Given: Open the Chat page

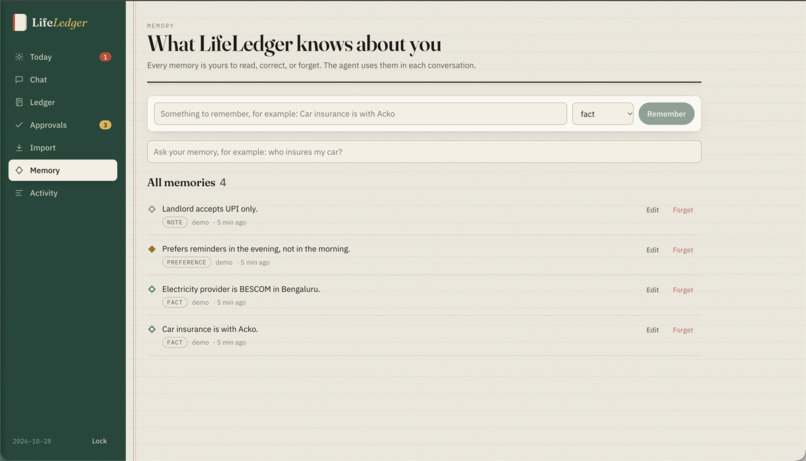Looking at the screenshot, I should (63, 80).
